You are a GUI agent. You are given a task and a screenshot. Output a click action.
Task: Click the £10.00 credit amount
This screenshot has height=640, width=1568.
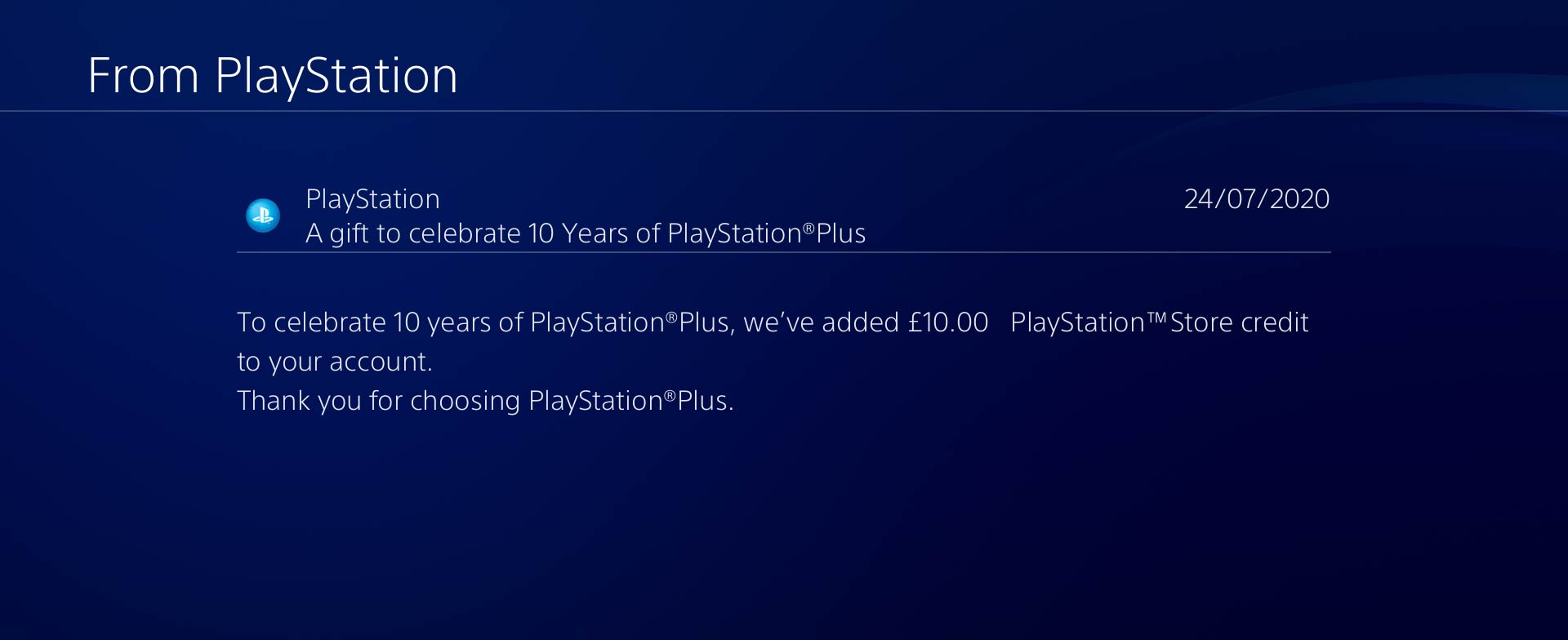948,322
